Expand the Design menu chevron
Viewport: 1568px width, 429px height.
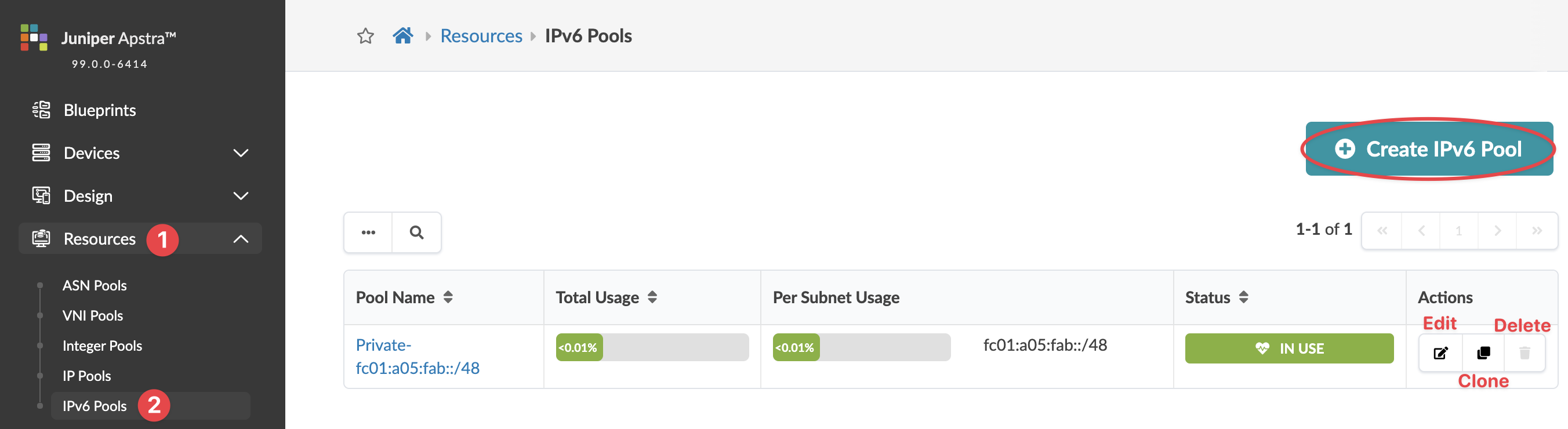point(241,196)
